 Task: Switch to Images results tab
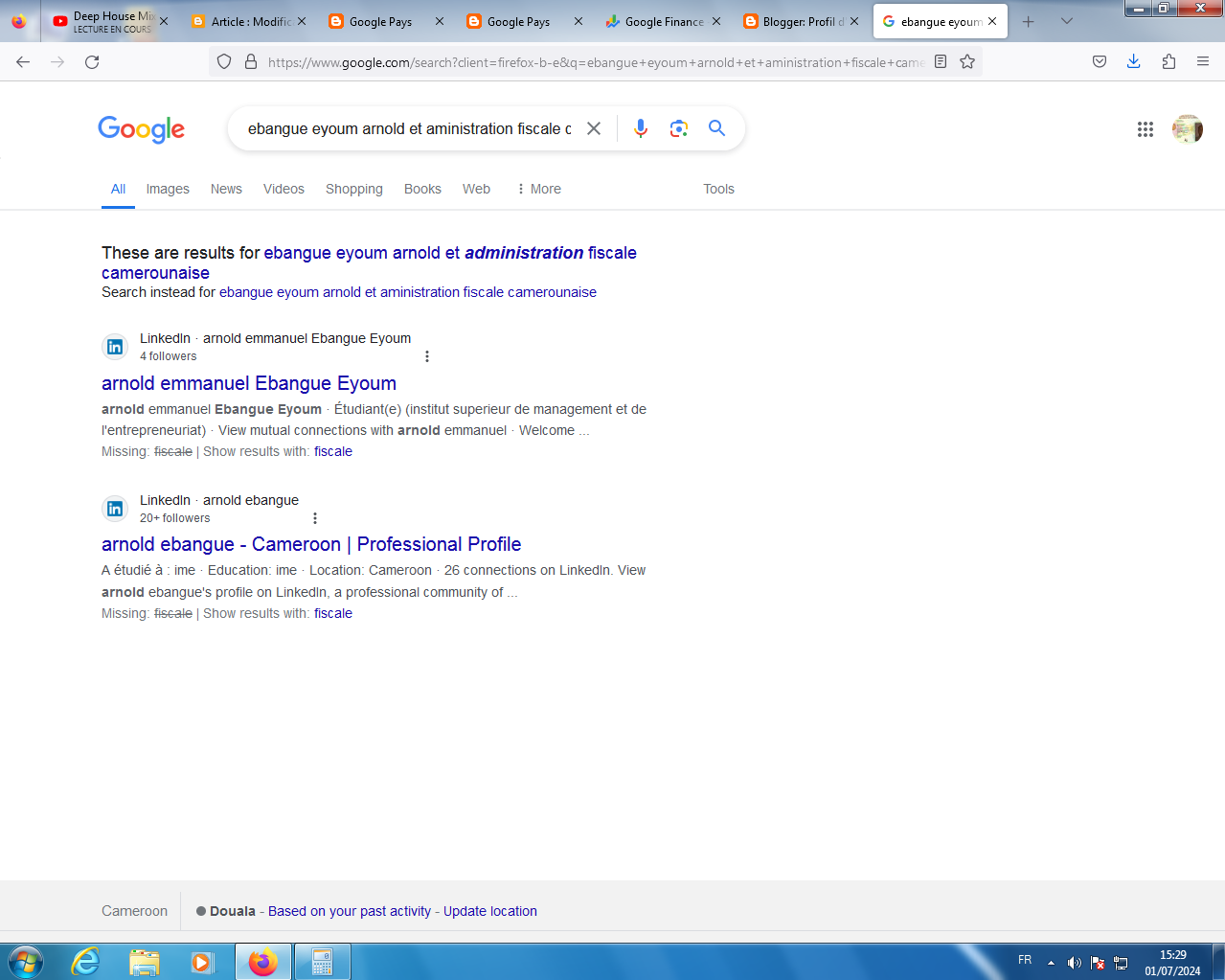point(168,189)
